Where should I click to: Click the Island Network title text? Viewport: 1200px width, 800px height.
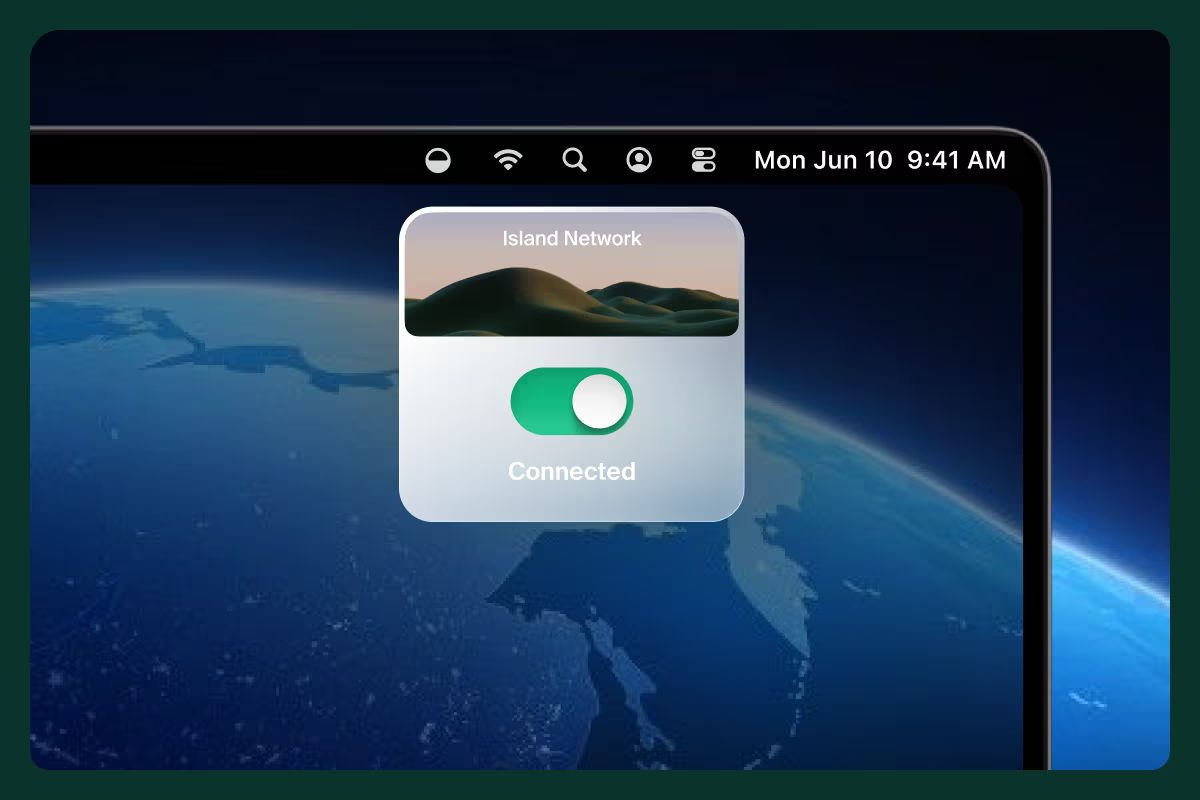point(572,238)
